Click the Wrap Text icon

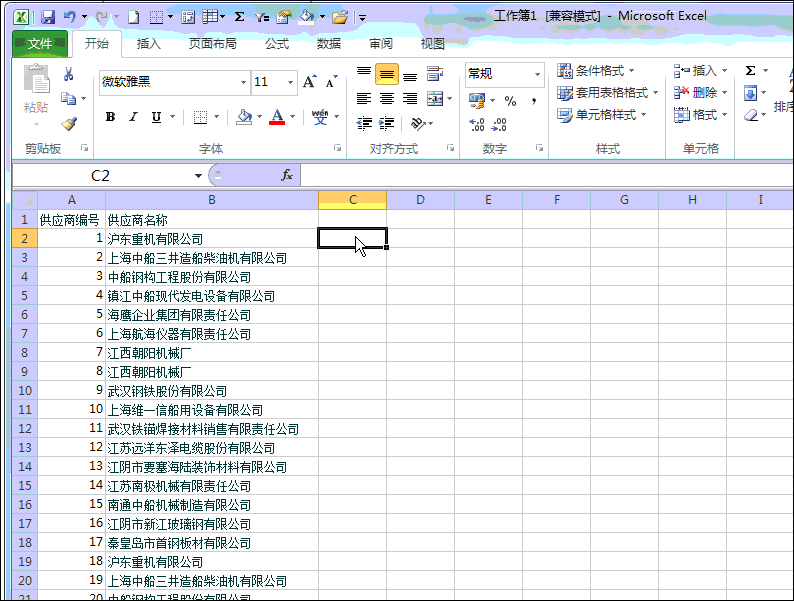coord(435,74)
